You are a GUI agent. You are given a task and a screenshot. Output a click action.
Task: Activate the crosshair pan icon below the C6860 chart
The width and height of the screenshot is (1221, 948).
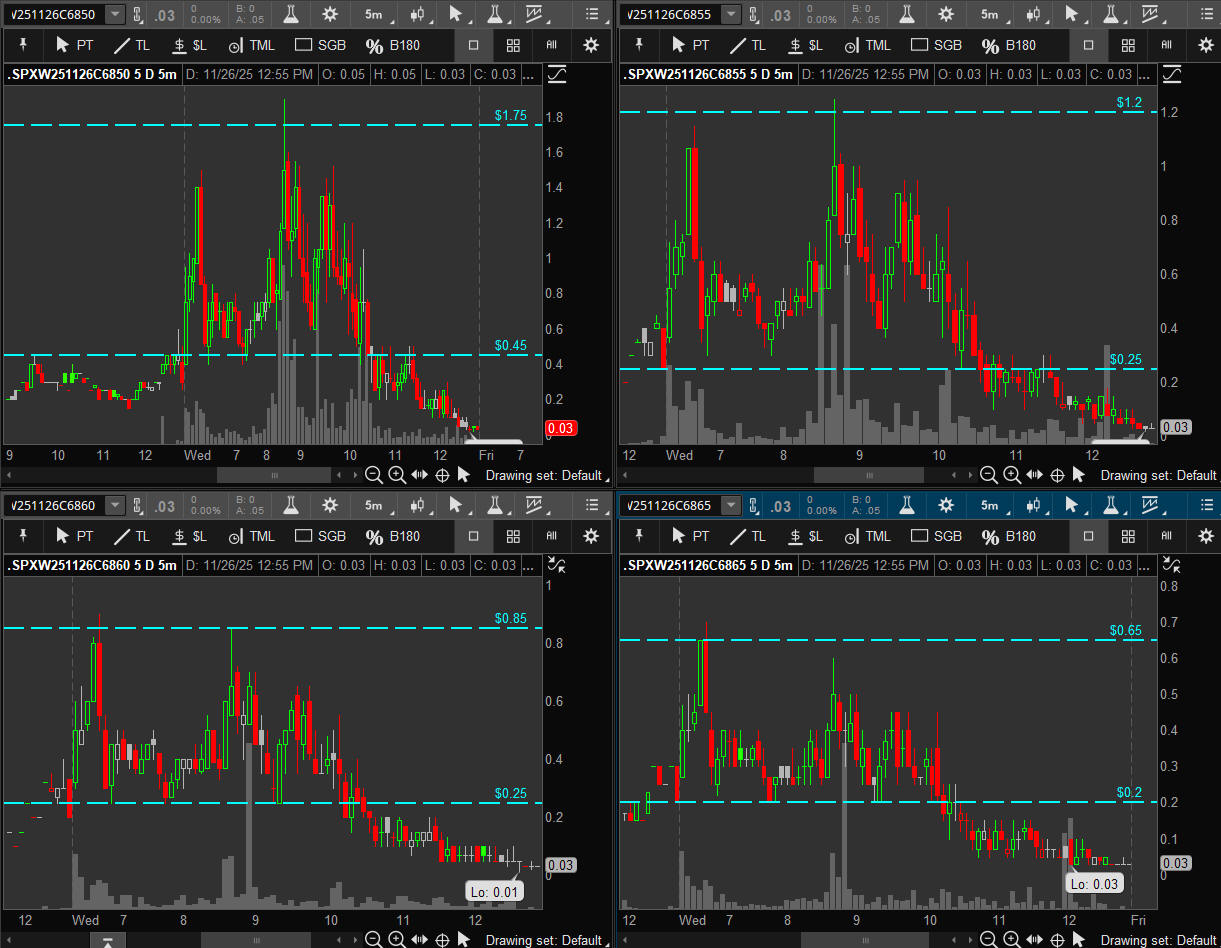pyautogui.click(x=441, y=939)
